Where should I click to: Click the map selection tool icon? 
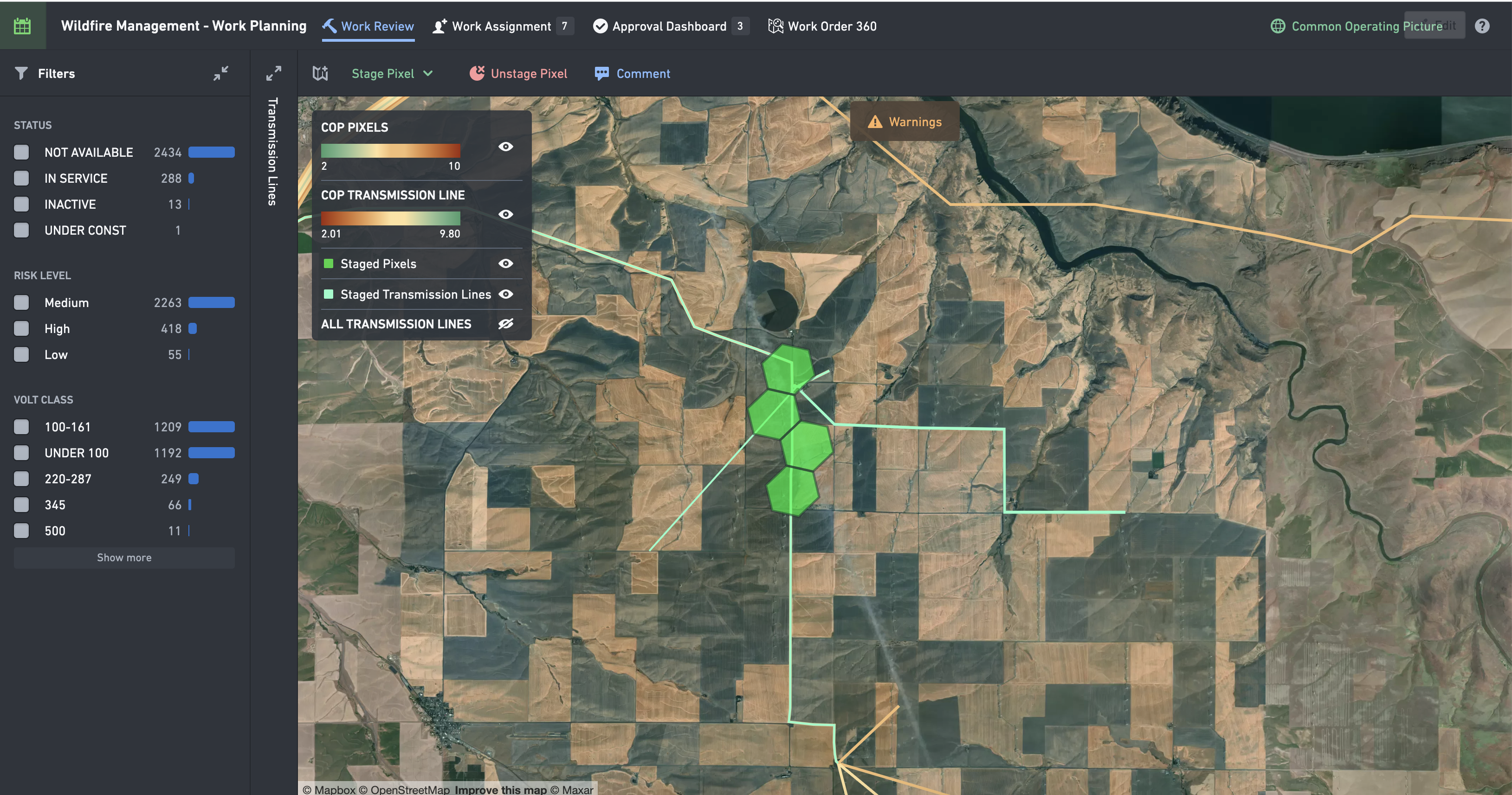click(321, 73)
